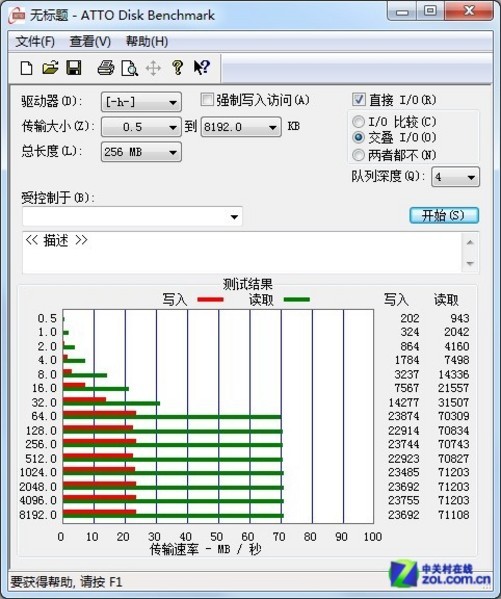Viewport: 501px width, 599px height.
Task: Click the description box scroll up arrow
Action: [x=470, y=242]
